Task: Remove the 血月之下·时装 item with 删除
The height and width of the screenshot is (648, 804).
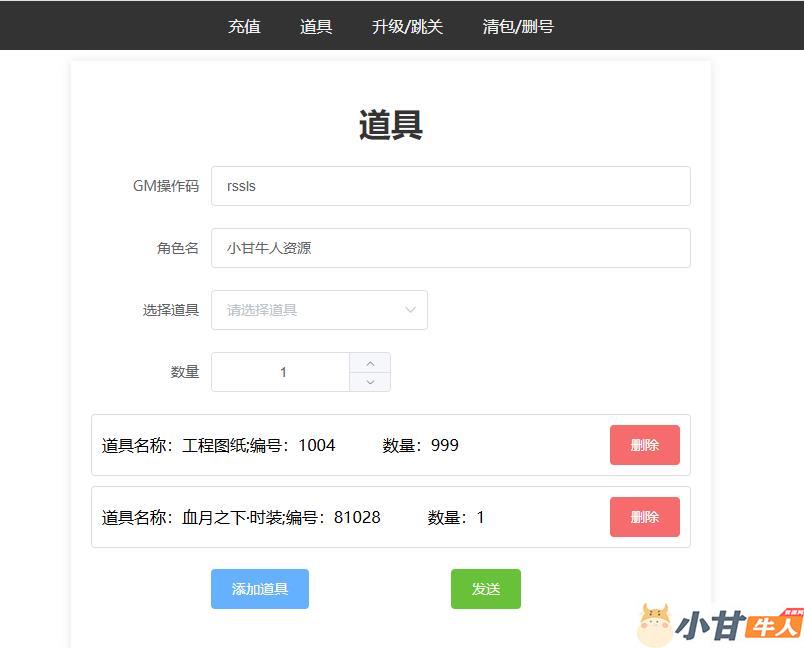Action: [644, 517]
